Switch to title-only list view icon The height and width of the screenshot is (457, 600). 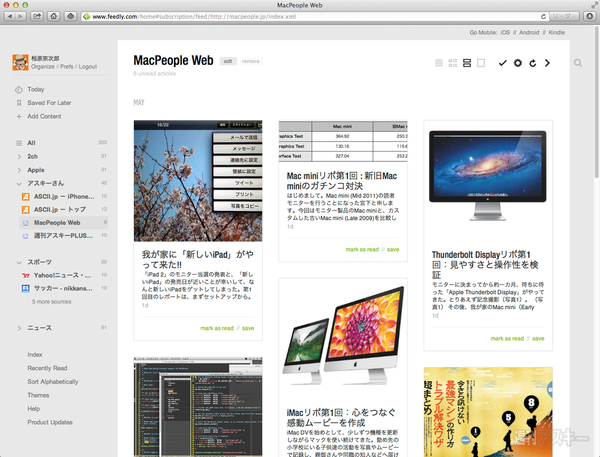click(439, 63)
